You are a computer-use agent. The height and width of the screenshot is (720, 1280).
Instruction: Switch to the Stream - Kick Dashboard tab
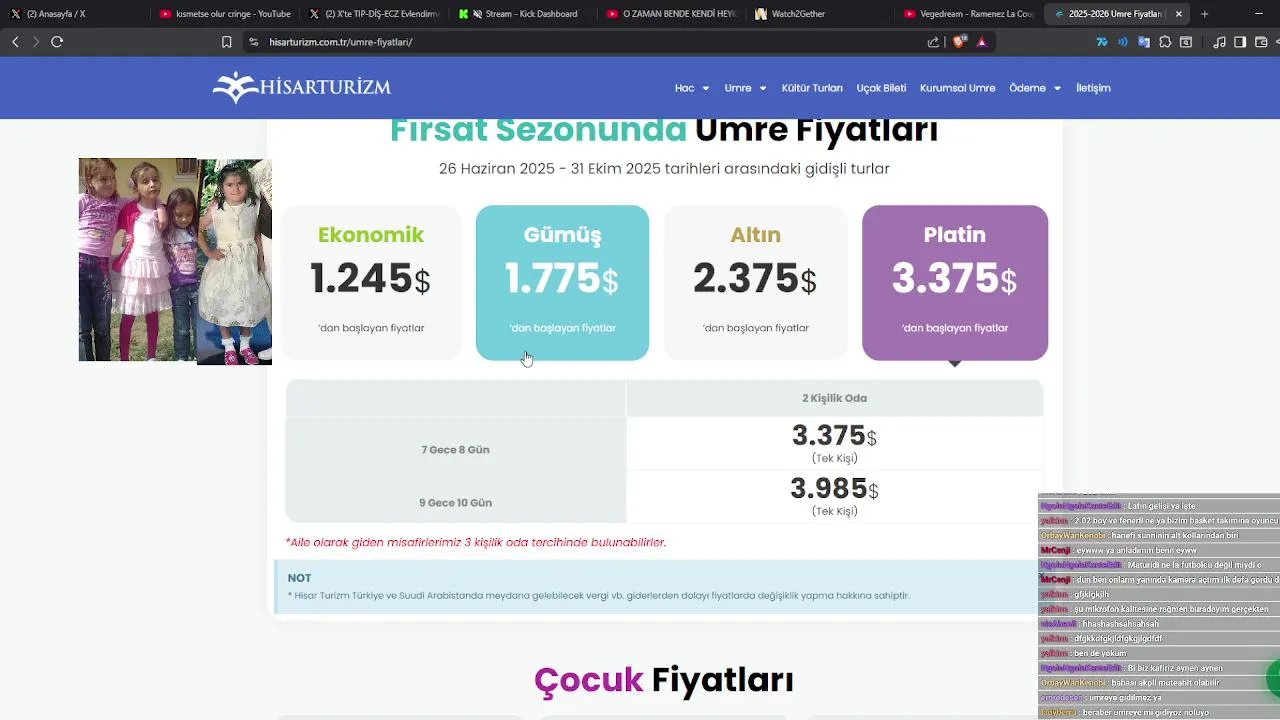pos(524,14)
